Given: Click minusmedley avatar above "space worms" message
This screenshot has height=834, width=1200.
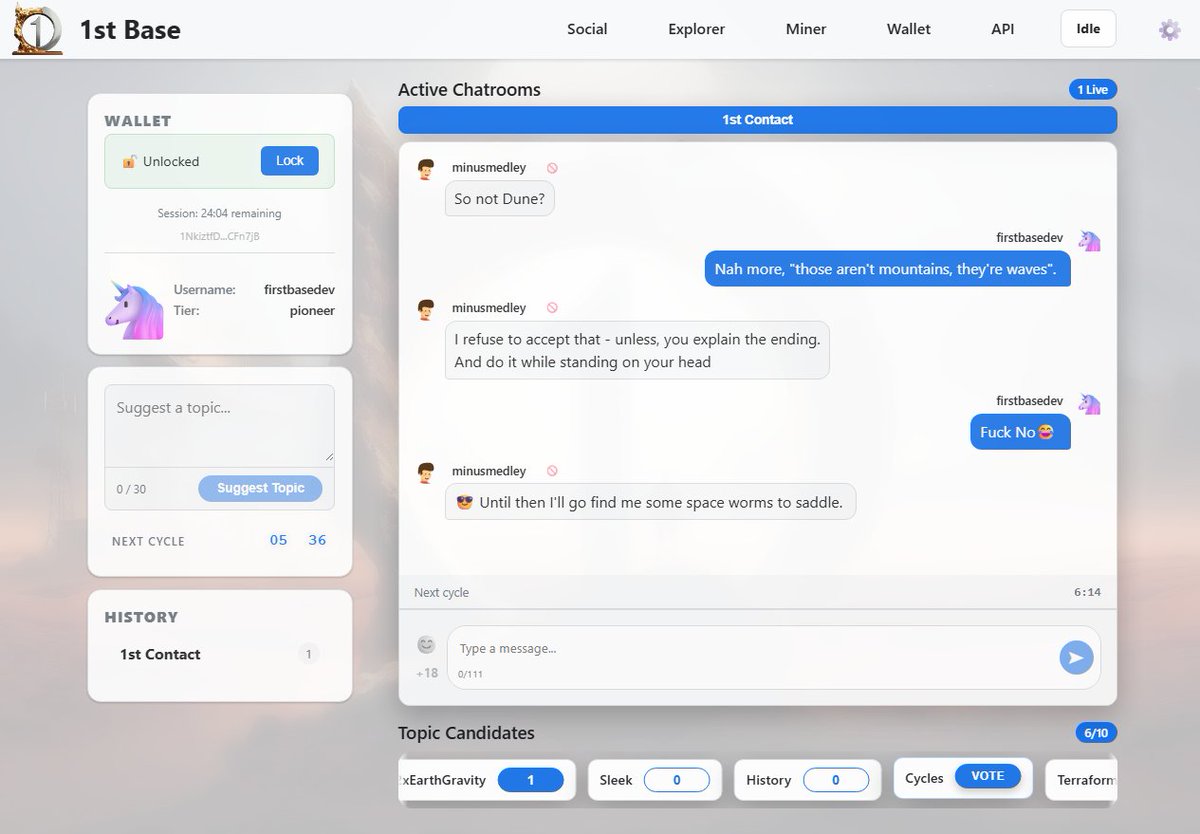Looking at the screenshot, I should click(x=427, y=472).
